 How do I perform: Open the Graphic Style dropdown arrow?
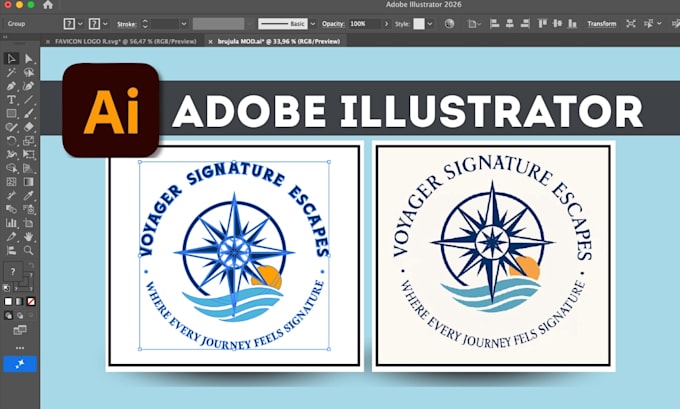click(430, 24)
